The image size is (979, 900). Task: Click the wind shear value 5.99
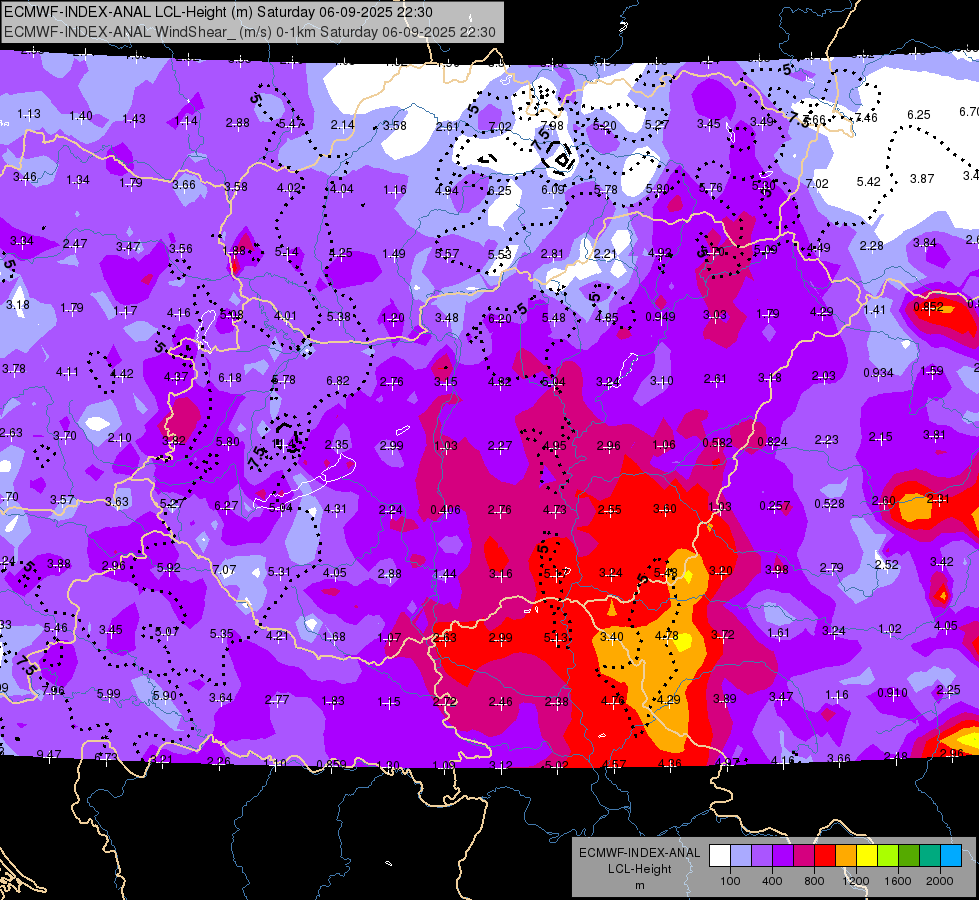tap(109, 693)
